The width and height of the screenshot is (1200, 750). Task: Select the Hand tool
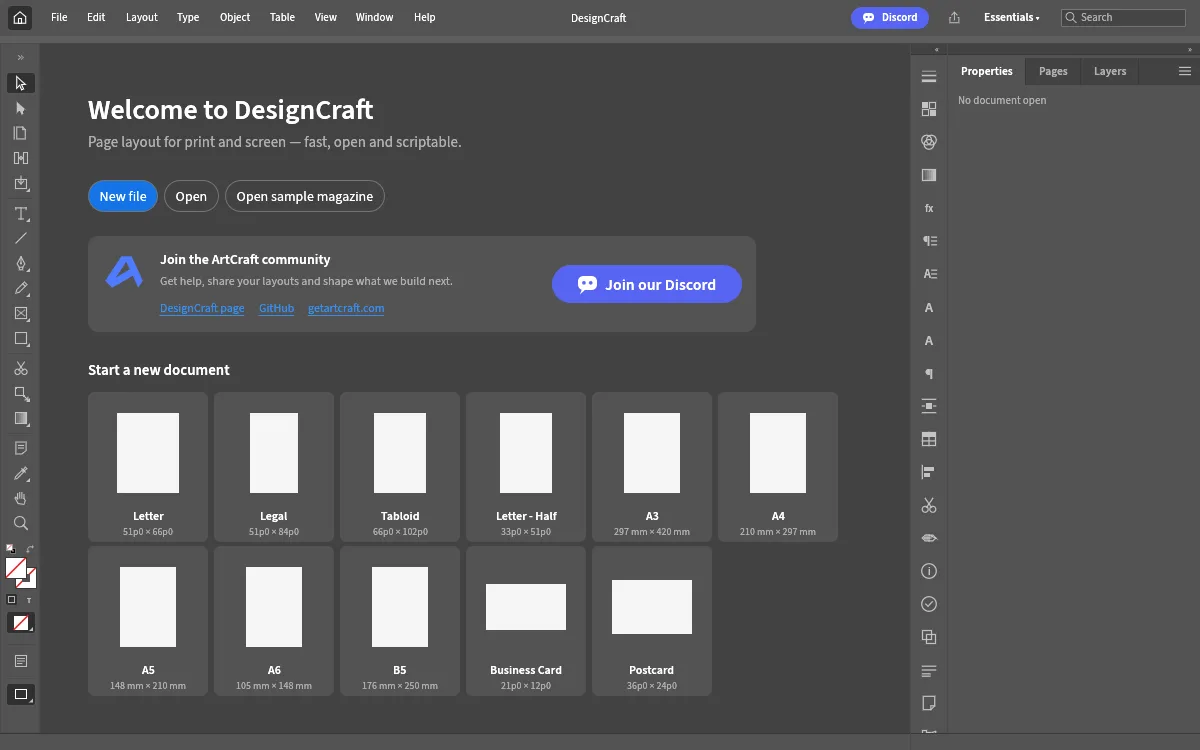tap(21, 498)
